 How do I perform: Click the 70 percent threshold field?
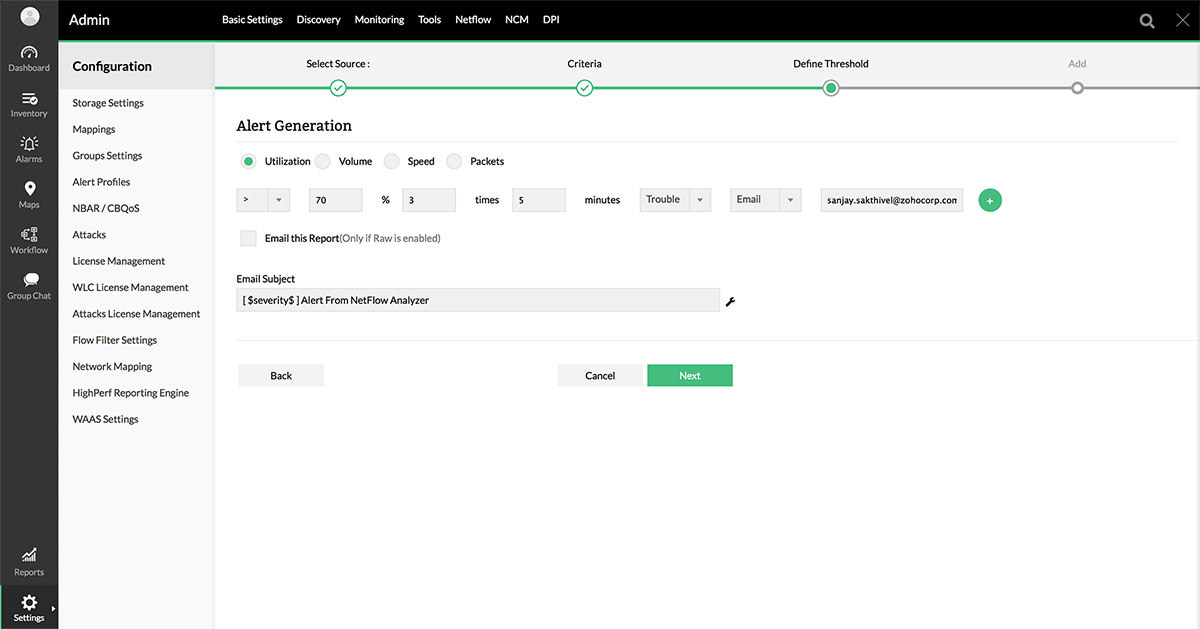336,200
